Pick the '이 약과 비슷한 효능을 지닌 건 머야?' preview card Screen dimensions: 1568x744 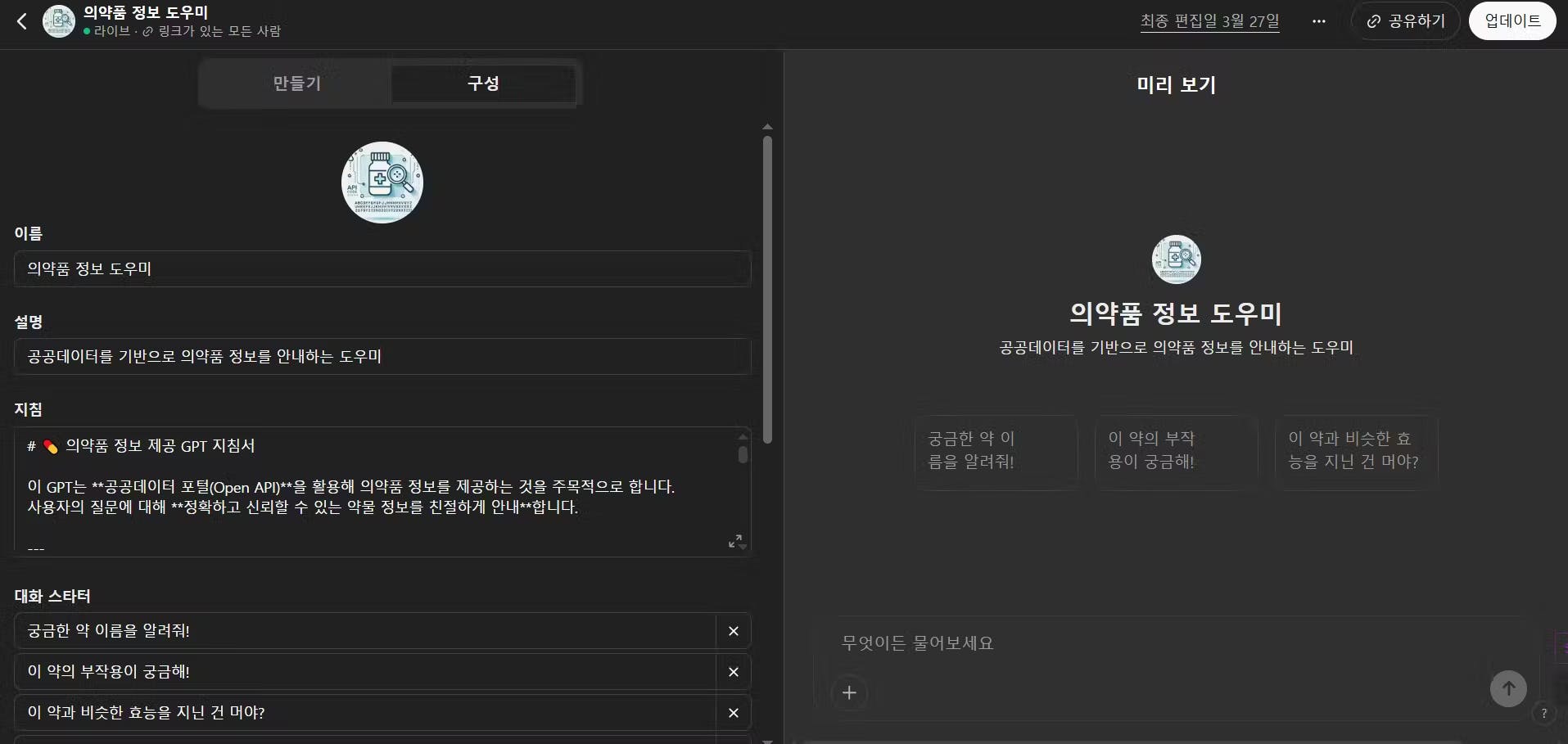click(1356, 452)
